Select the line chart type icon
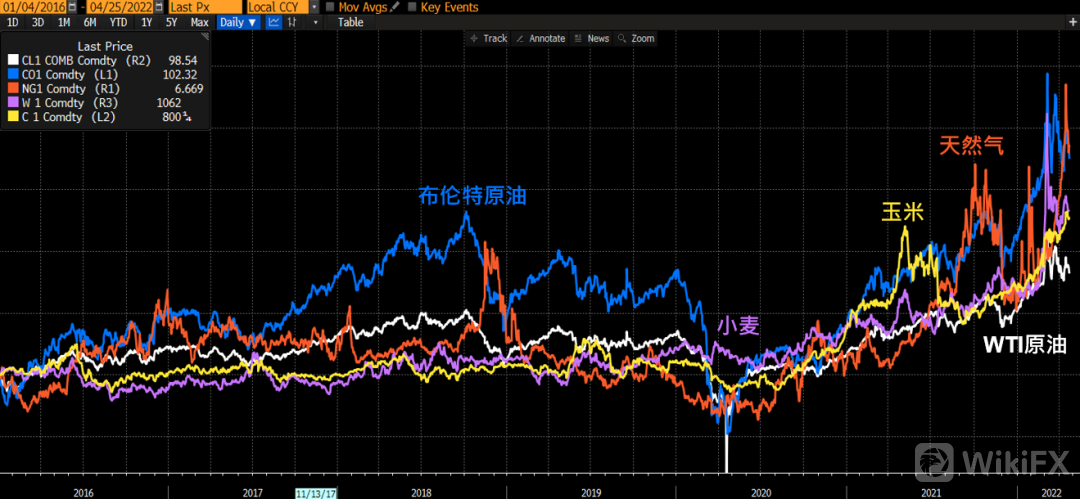1080x499 pixels. [x=273, y=22]
